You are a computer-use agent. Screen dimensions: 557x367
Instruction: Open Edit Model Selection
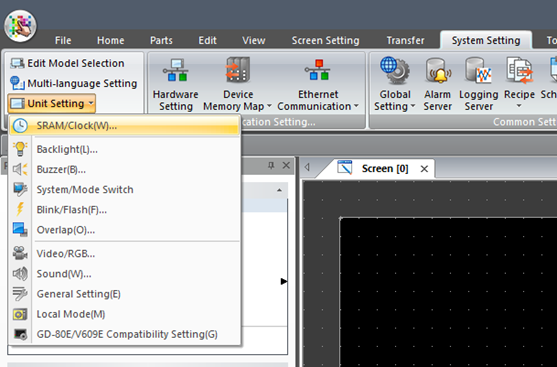click(x=67, y=63)
